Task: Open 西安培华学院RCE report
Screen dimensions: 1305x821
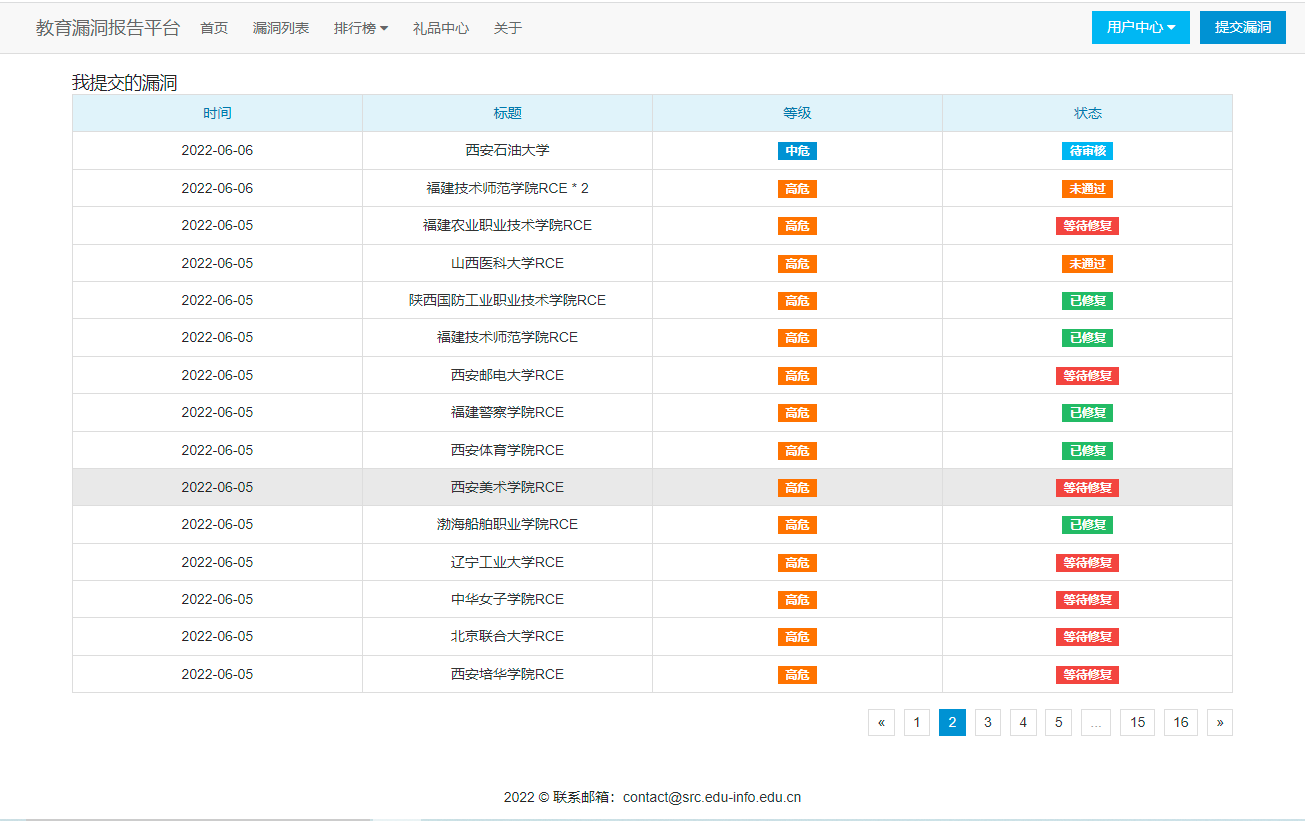Action: pos(507,674)
